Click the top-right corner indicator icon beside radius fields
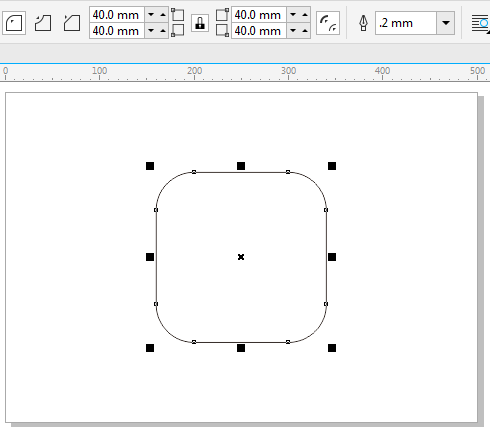This screenshot has width=490, height=430. [x=222, y=15]
